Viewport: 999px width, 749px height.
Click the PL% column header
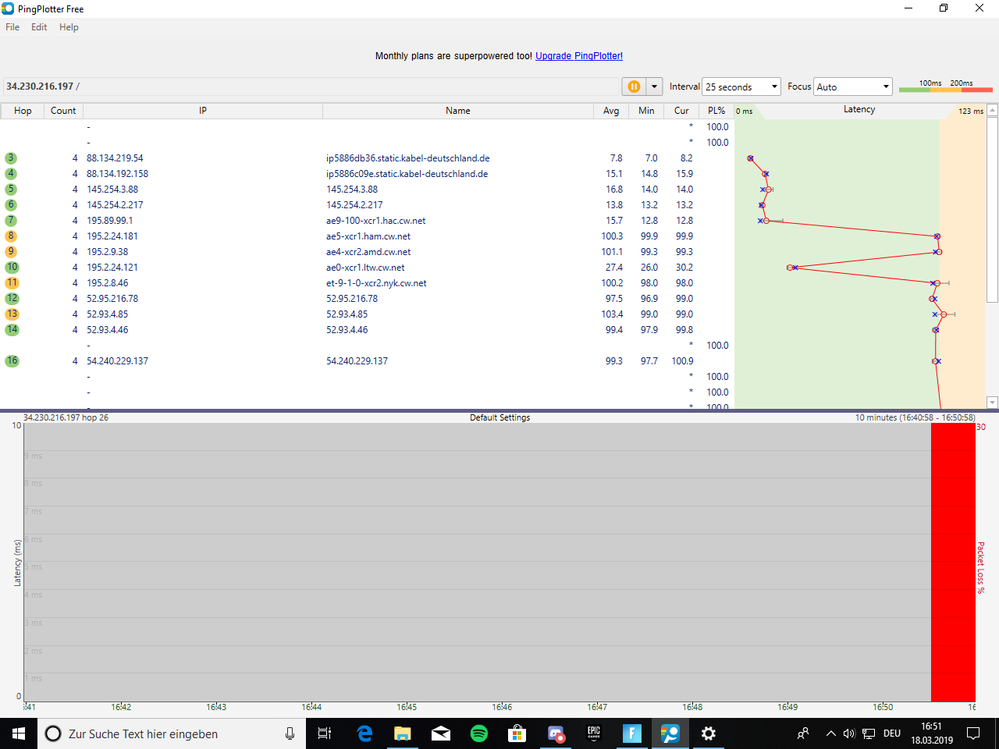(716, 111)
